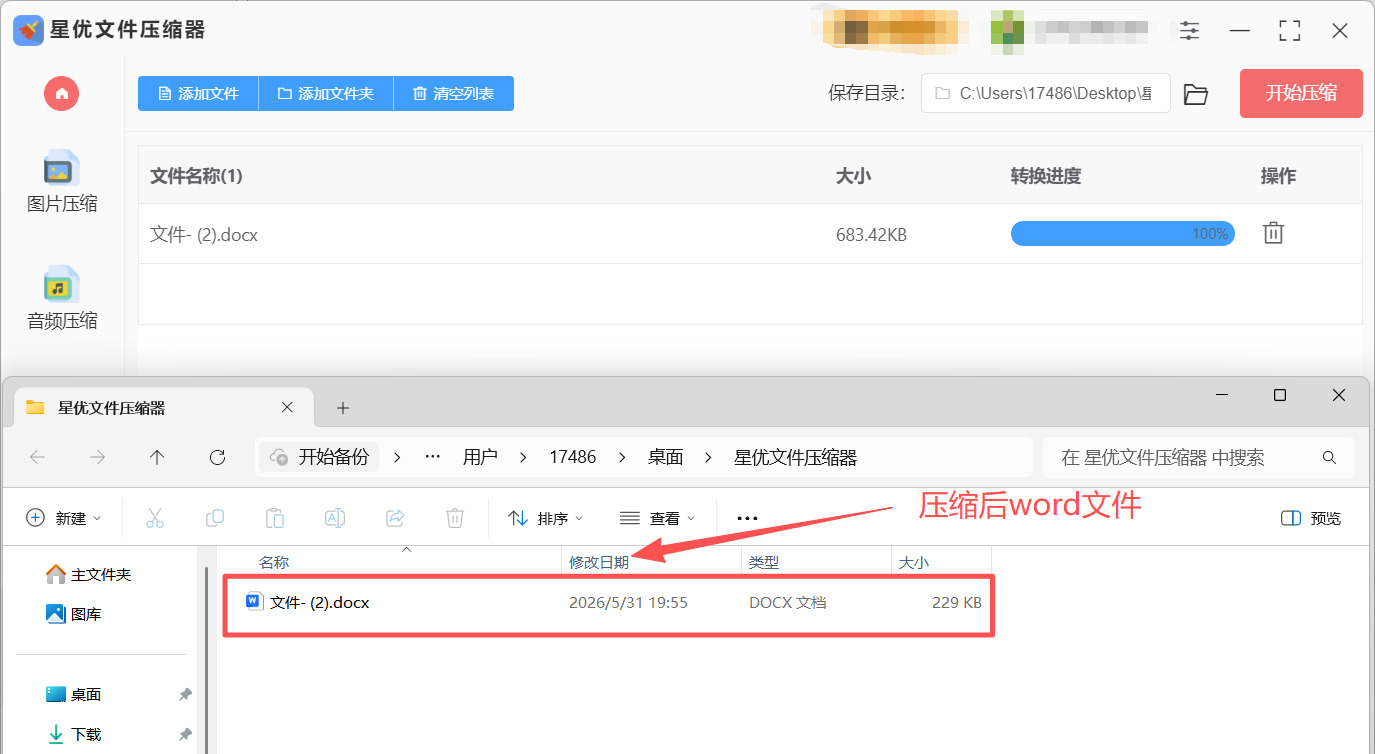Select 文件- (2).docx row in the compressor list
The width and height of the screenshot is (1375, 754).
pos(750,234)
